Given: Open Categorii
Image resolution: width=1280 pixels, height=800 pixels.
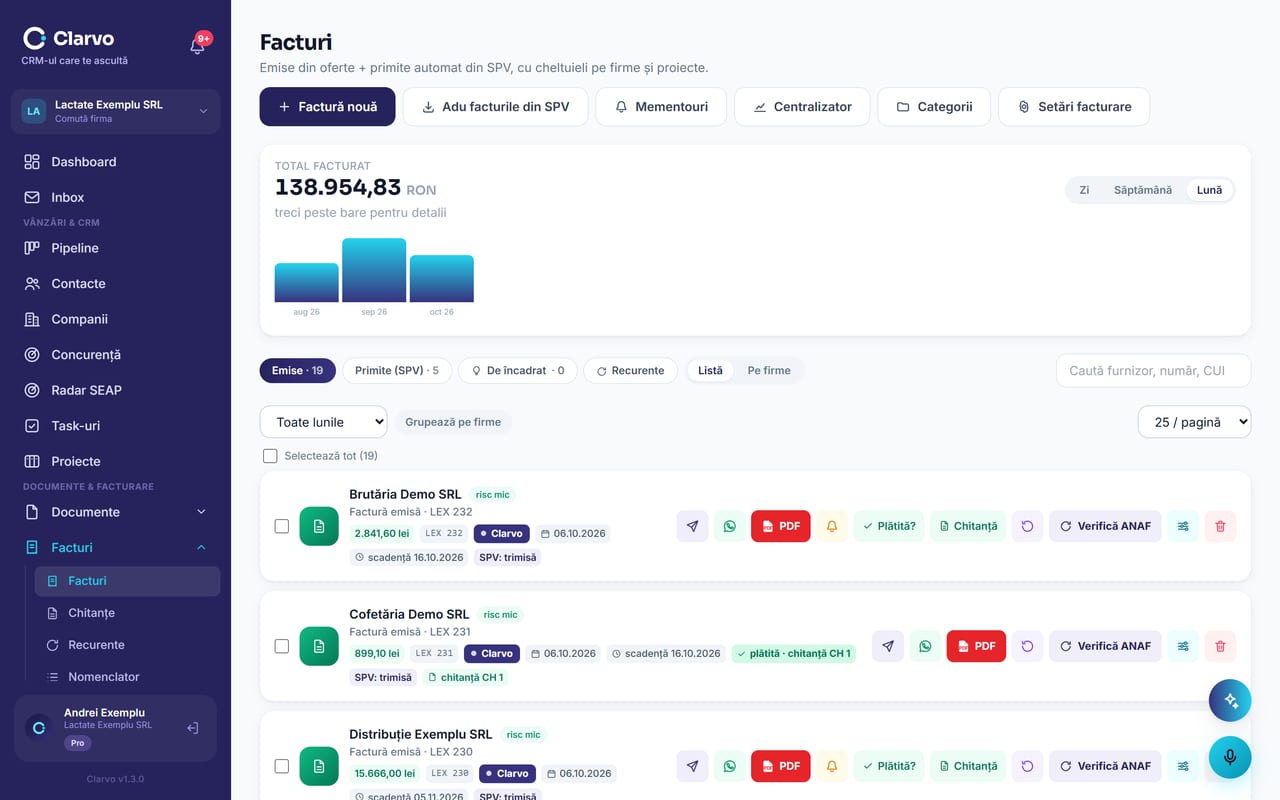Looking at the screenshot, I should click(934, 107).
